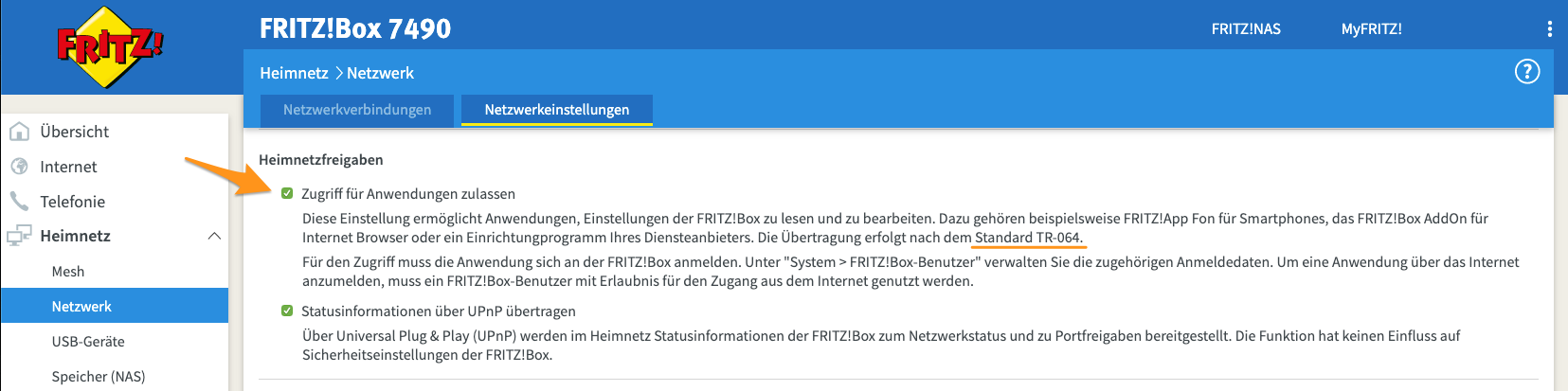The image size is (1568, 391).
Task: Click the Heimnetzfreigaben heading
Action: [321, 160]
